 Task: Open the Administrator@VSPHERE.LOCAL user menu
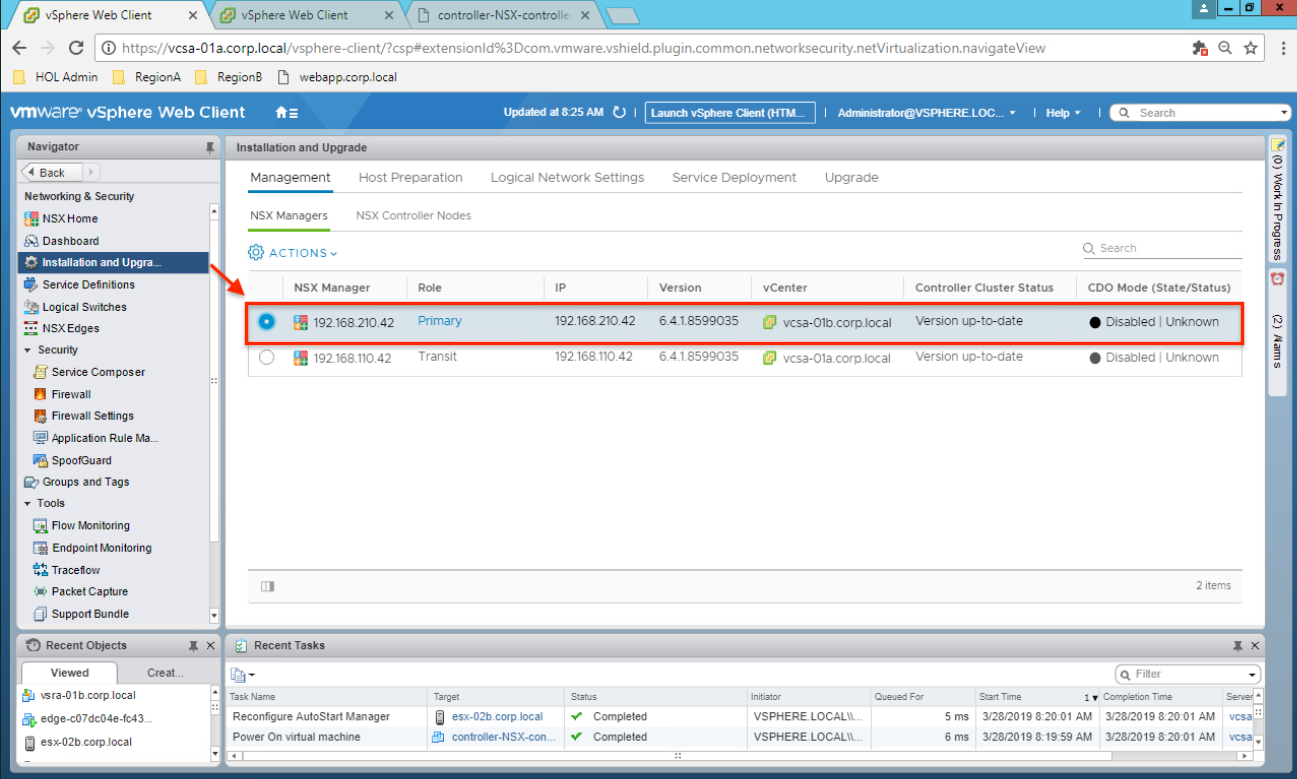pos(926,113)
